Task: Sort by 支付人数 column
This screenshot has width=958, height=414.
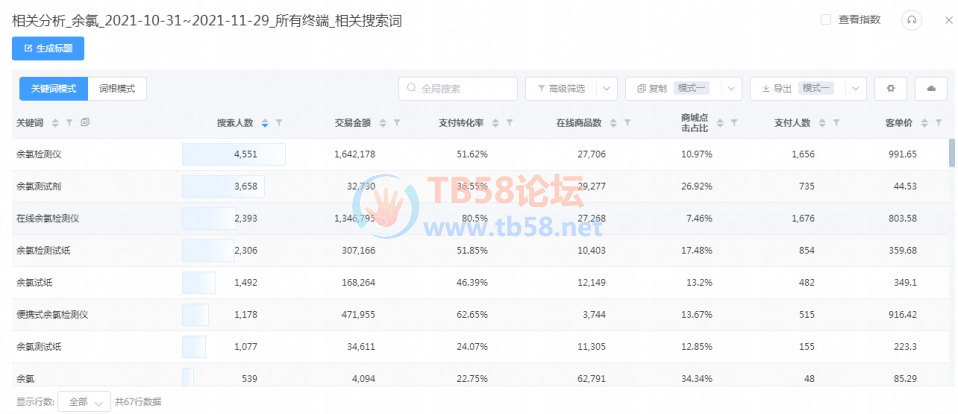Action: 822,123
